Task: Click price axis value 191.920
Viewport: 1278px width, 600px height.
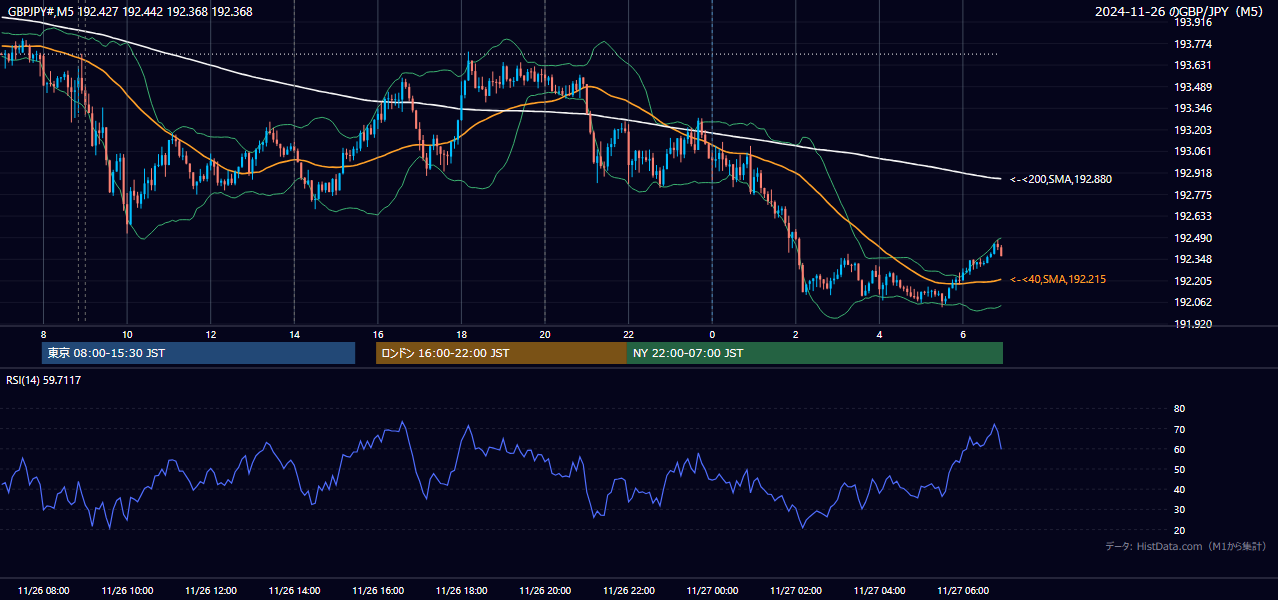Action: (x=1193, y=324)
